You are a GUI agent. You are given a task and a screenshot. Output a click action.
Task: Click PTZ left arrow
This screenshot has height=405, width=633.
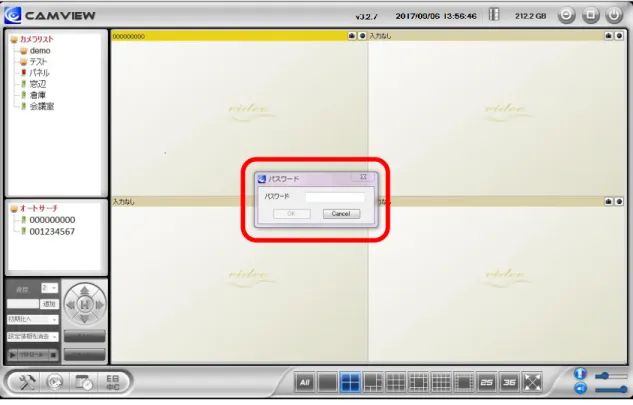point(70,305)
